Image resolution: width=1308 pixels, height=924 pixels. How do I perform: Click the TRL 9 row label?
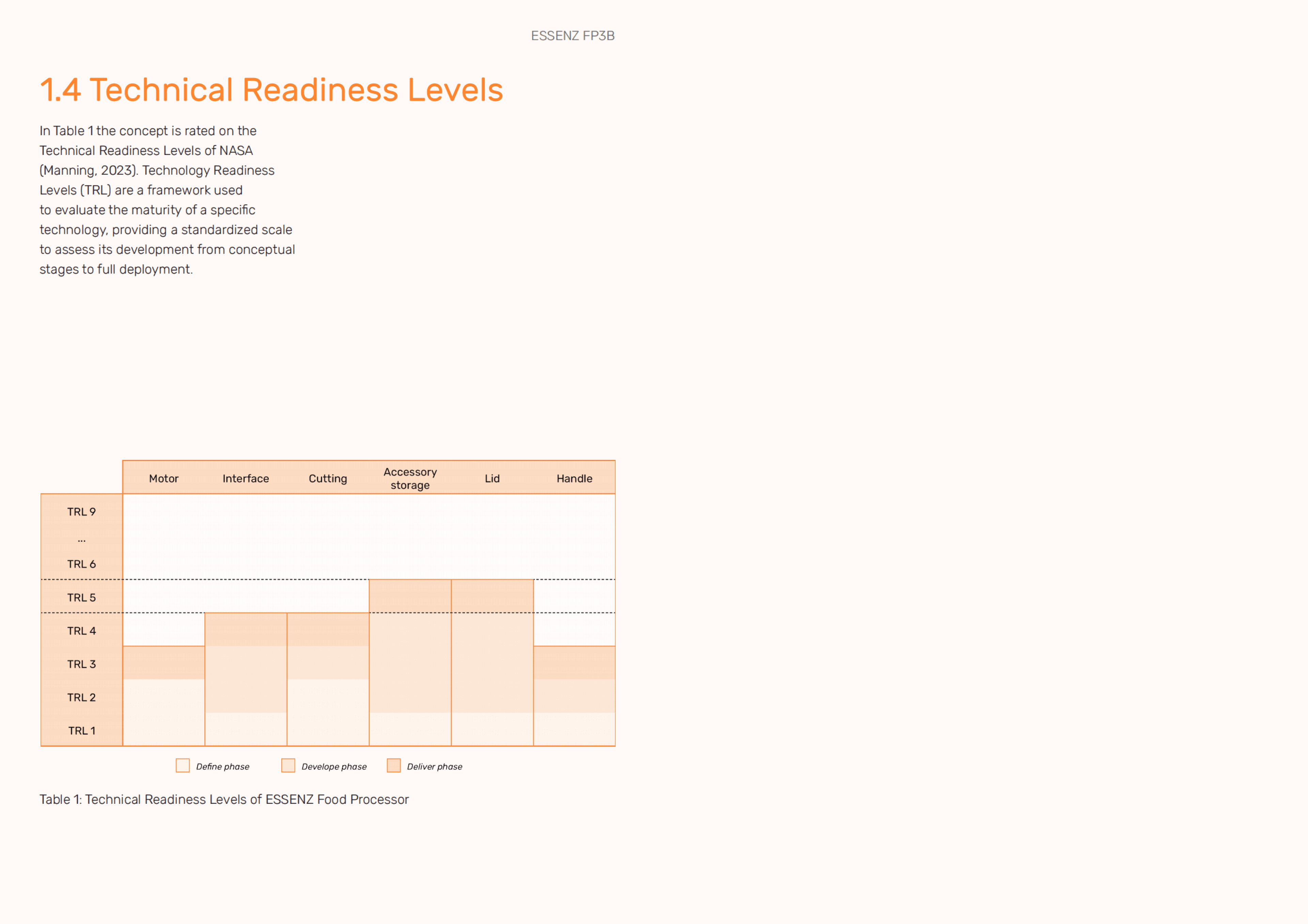[x=81, y=512]
